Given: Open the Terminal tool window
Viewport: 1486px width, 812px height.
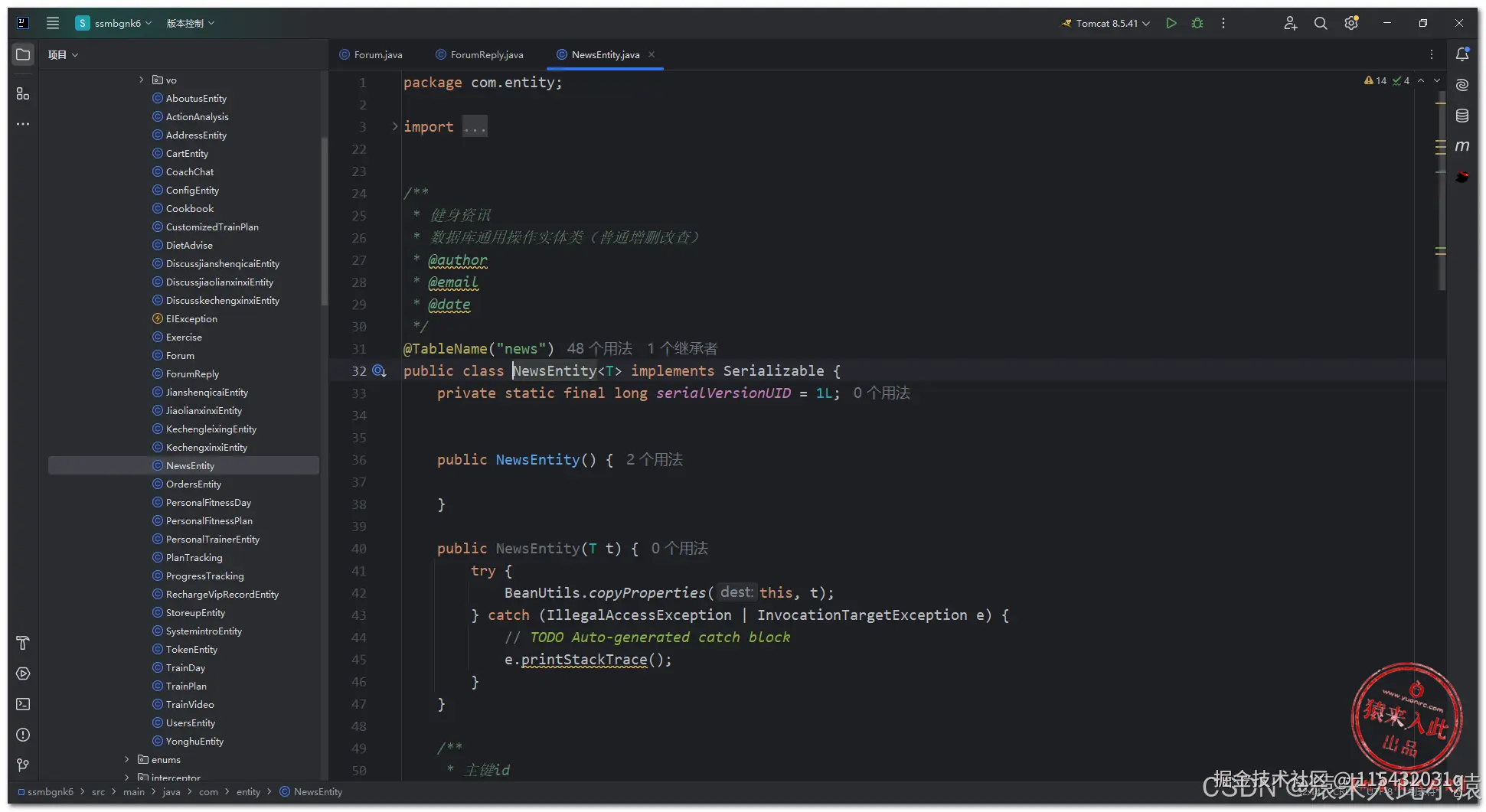Looking at the screenshot, I should (23, 704).
